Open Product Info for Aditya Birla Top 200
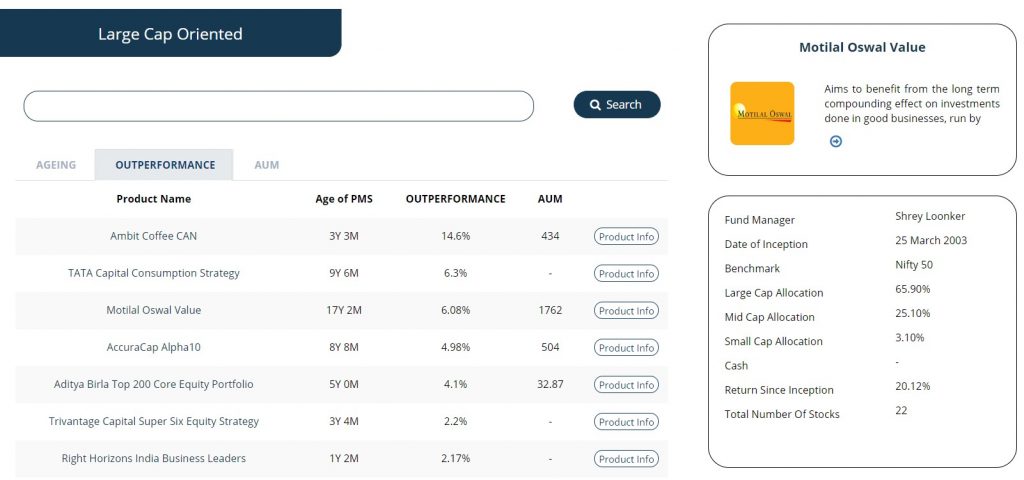Image resolution: width=1024 pixels, height=480 pixels. tap(626, 385)
